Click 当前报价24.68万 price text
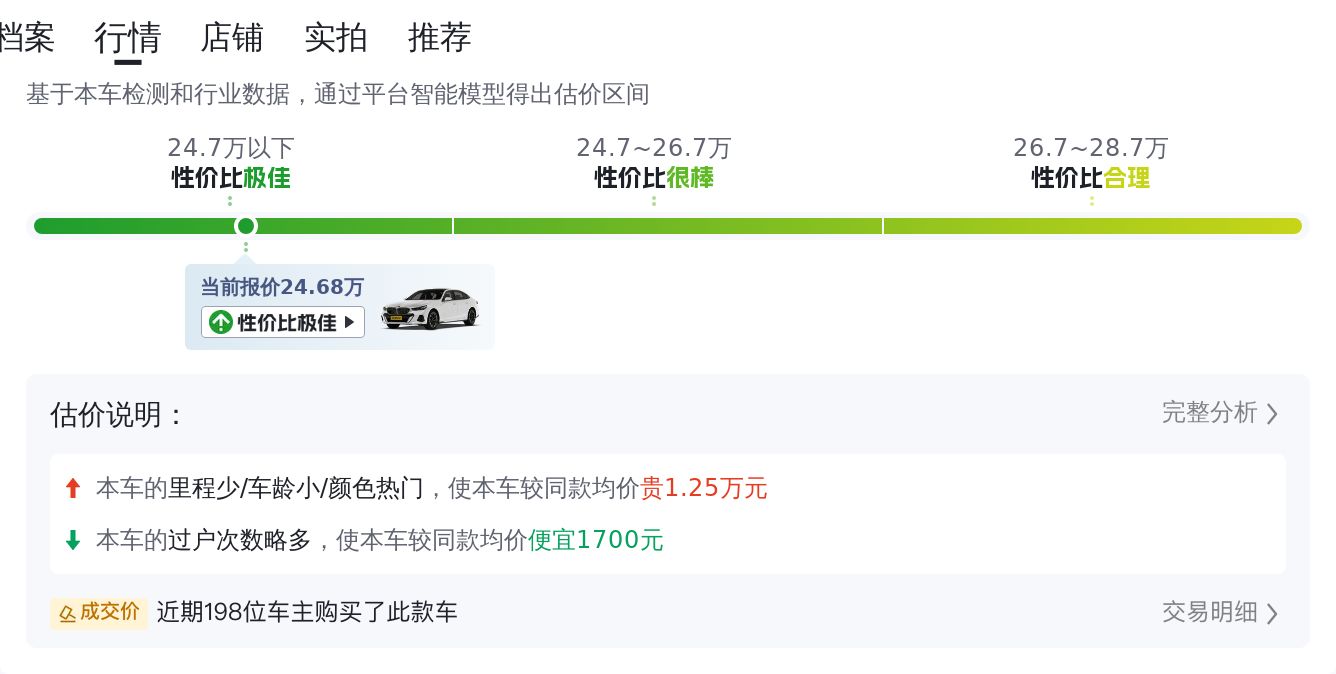 point(282,288)
